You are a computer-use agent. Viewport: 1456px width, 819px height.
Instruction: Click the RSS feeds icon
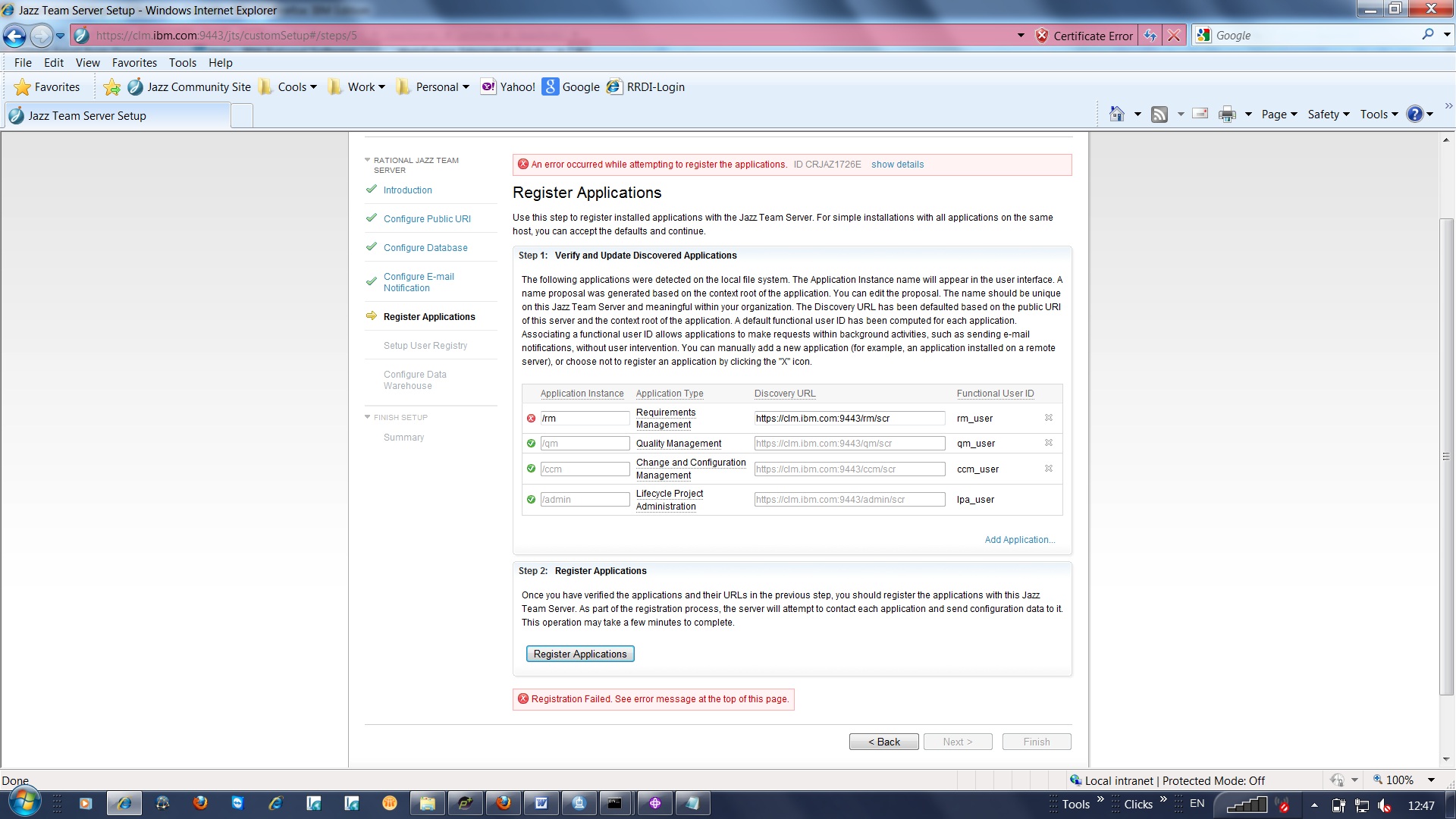(x=1159, y=115)
